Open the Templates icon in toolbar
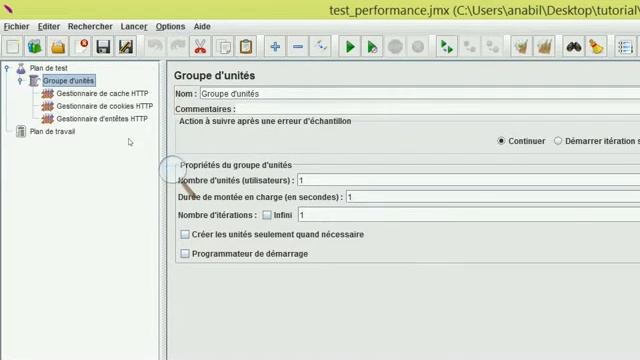 pos(35,47)
